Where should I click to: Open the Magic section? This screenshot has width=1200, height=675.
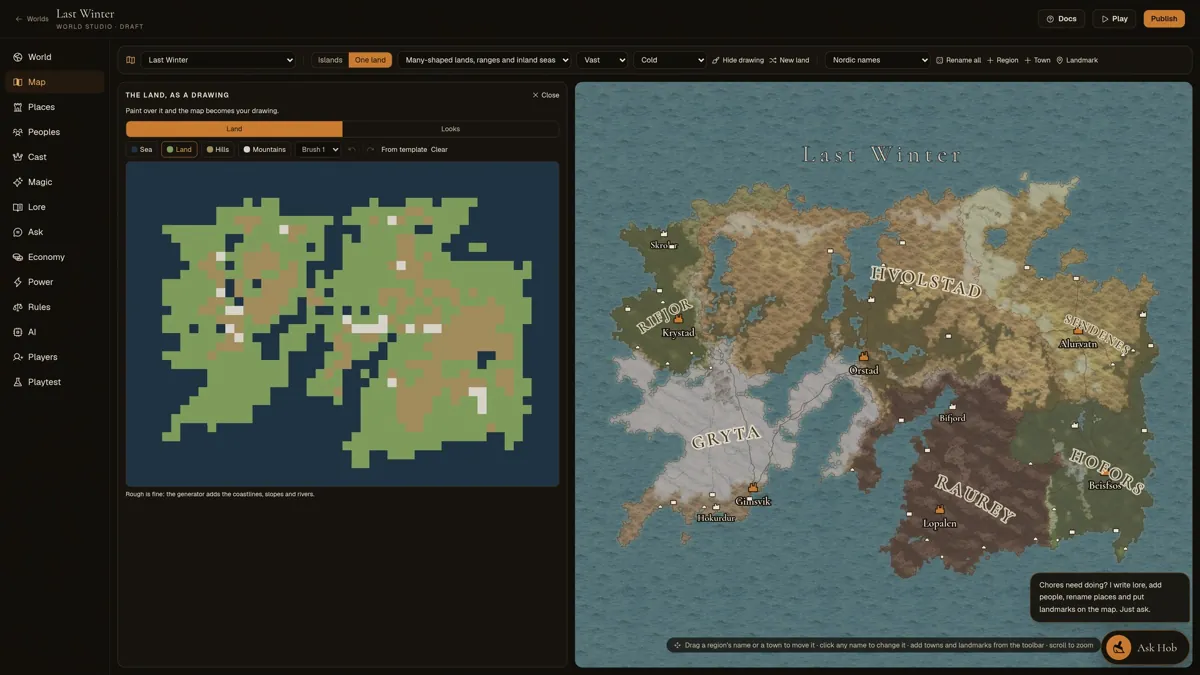coord(55,182)
